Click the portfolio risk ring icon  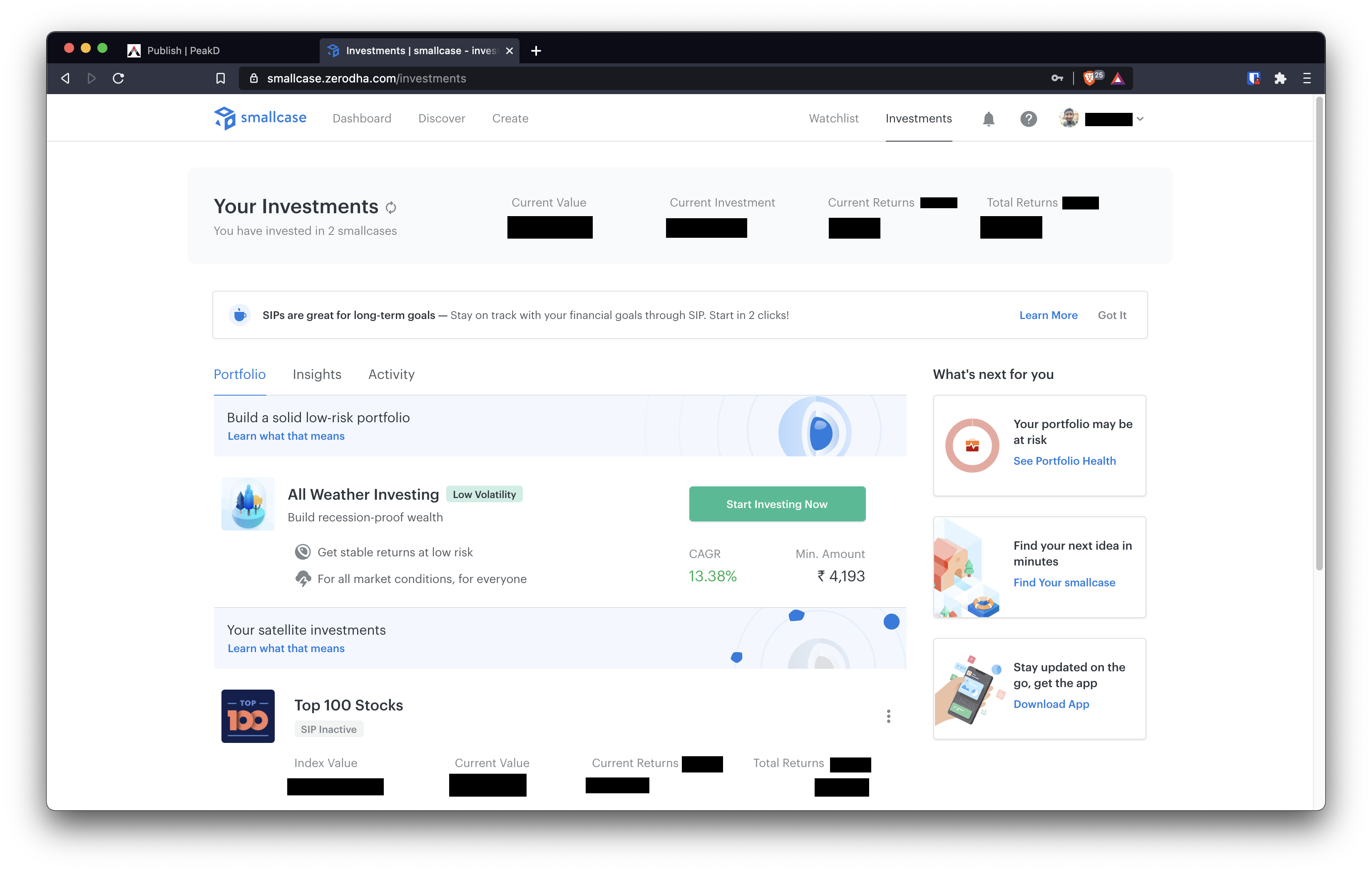972,445
